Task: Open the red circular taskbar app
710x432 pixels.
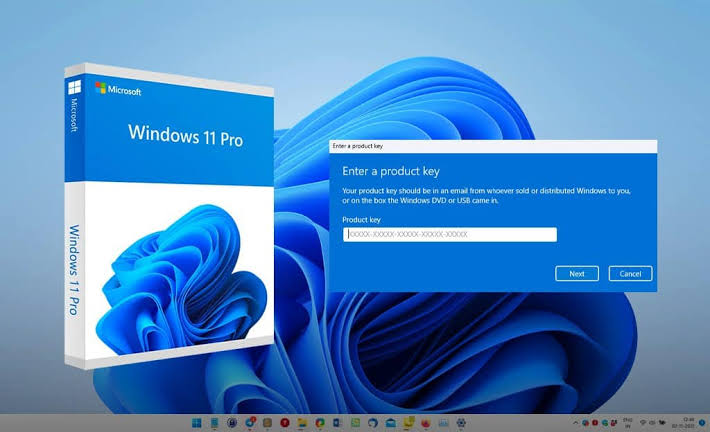Action: click(285, 423)
